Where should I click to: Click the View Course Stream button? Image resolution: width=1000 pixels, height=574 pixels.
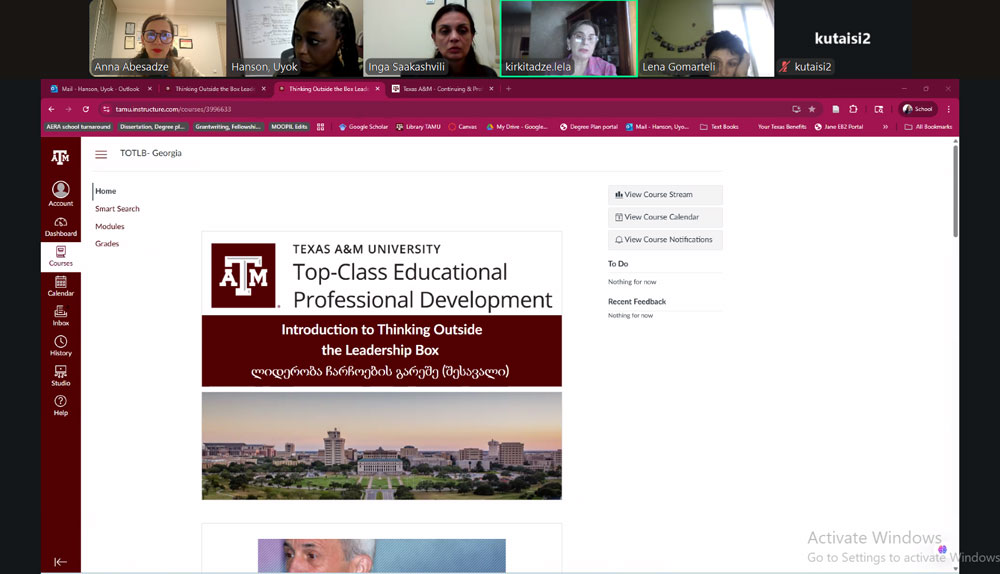[665, 195]
